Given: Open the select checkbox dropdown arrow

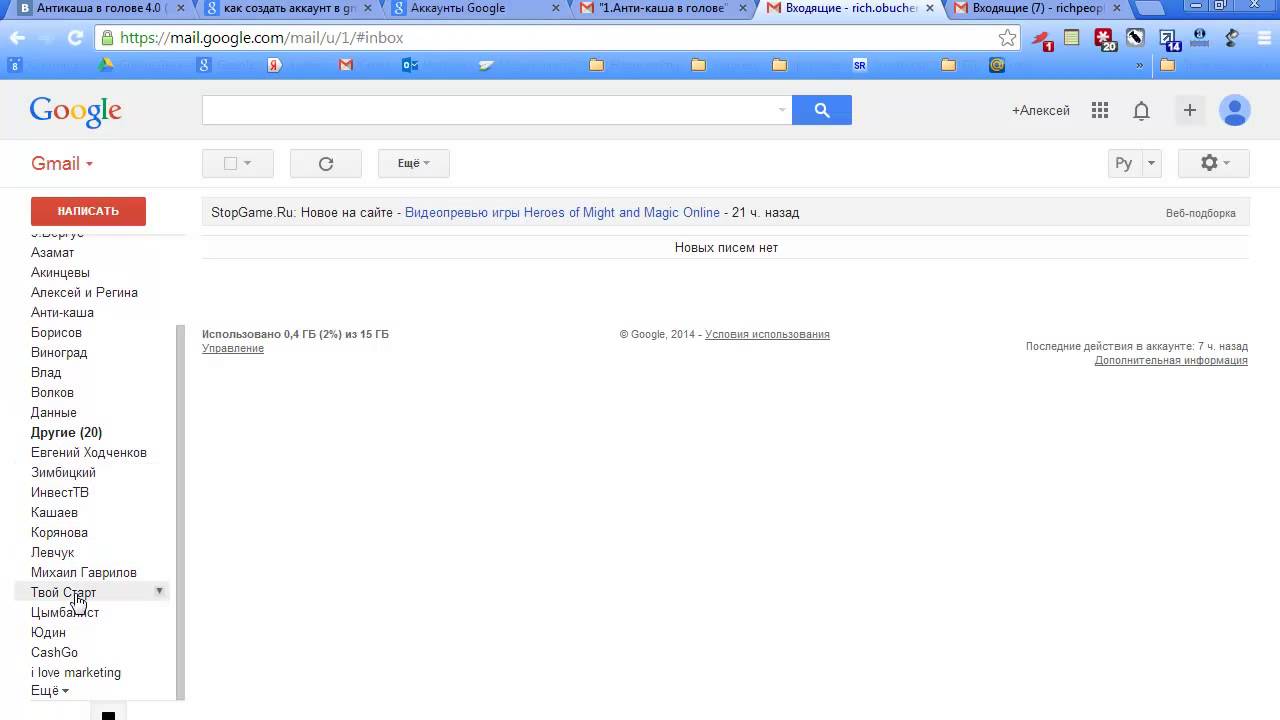Looking at the screenshot, I should [248, 163].
